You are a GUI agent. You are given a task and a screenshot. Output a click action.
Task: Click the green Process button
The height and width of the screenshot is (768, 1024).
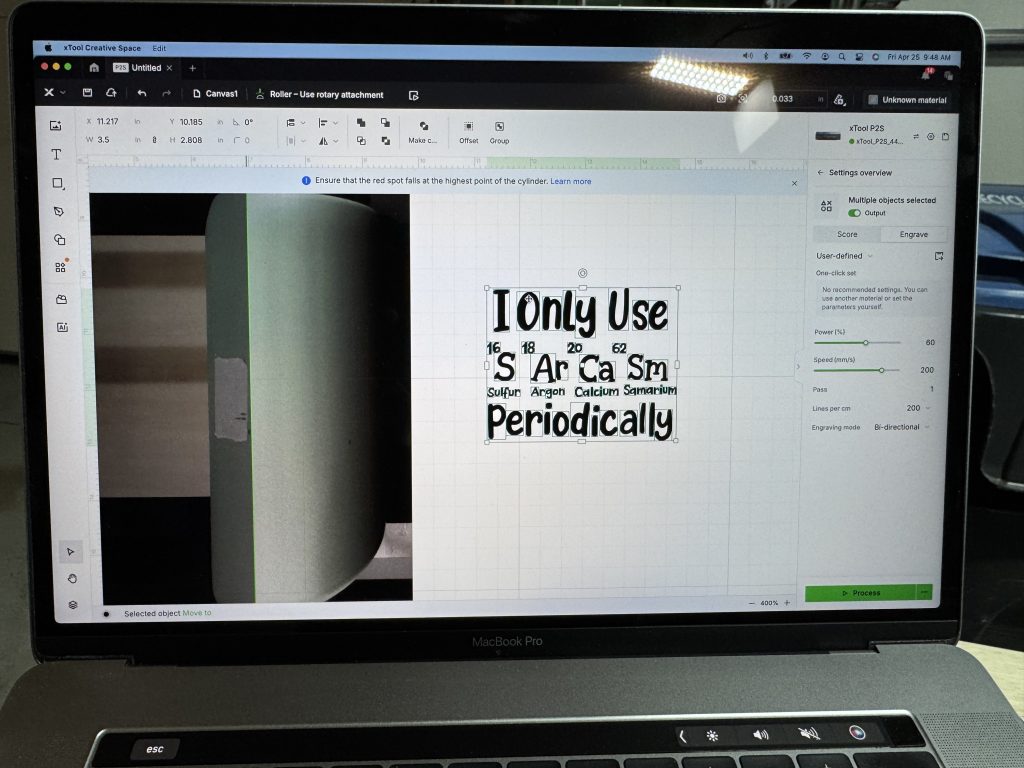[860, 593]
